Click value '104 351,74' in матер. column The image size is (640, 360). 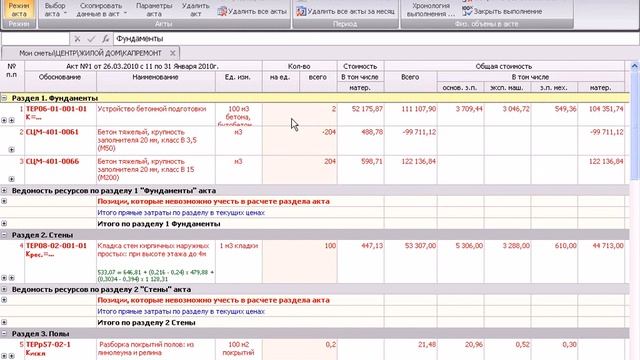pyautogui.click(x=606, y=109)
